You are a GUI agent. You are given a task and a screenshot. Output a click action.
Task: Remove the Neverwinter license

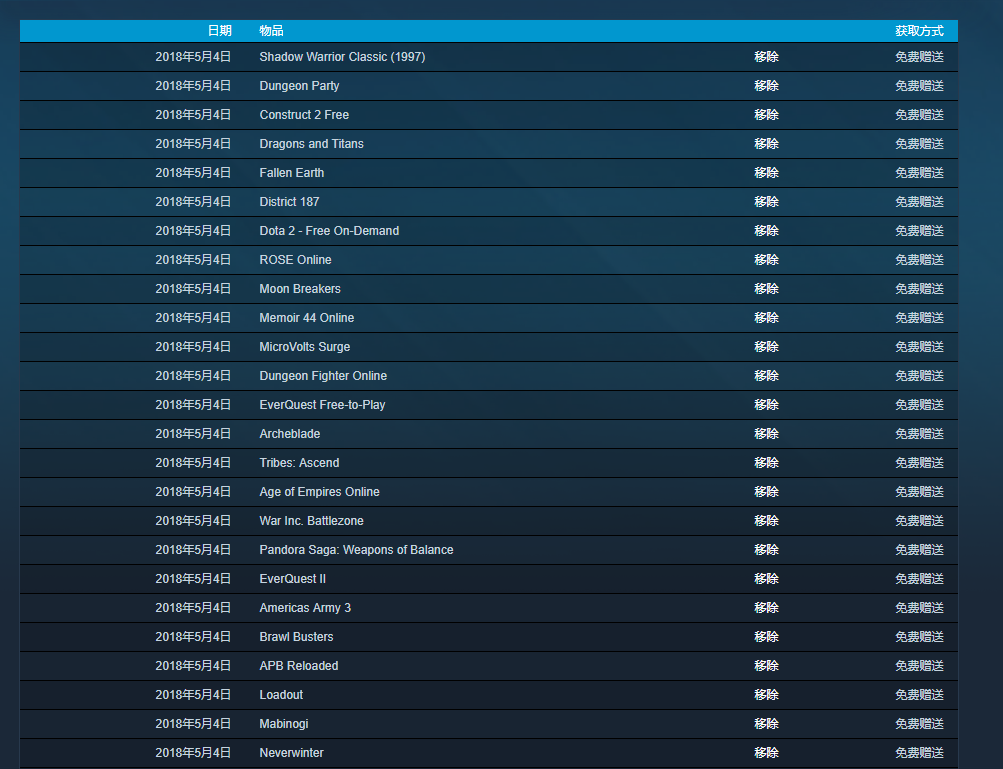click(766, 753)
